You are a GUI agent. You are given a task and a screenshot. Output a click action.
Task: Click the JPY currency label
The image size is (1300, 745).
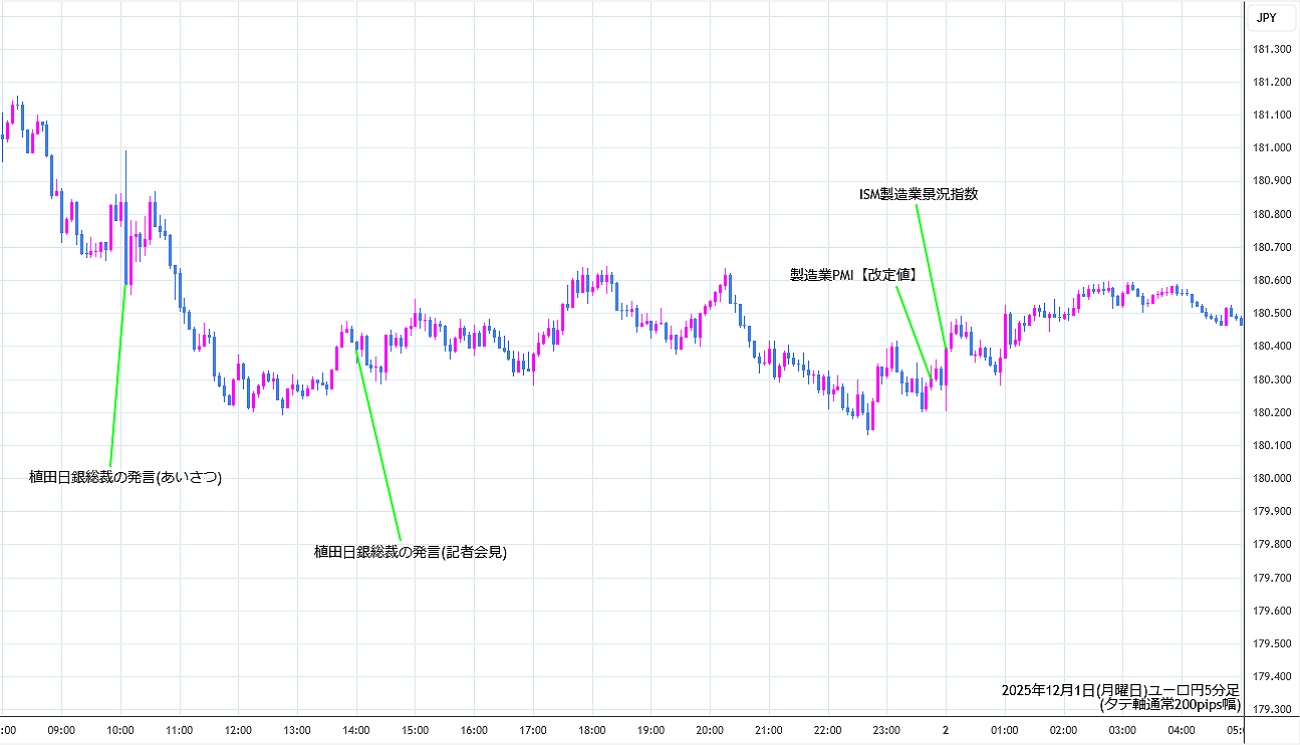click(x=1265, y=17)
